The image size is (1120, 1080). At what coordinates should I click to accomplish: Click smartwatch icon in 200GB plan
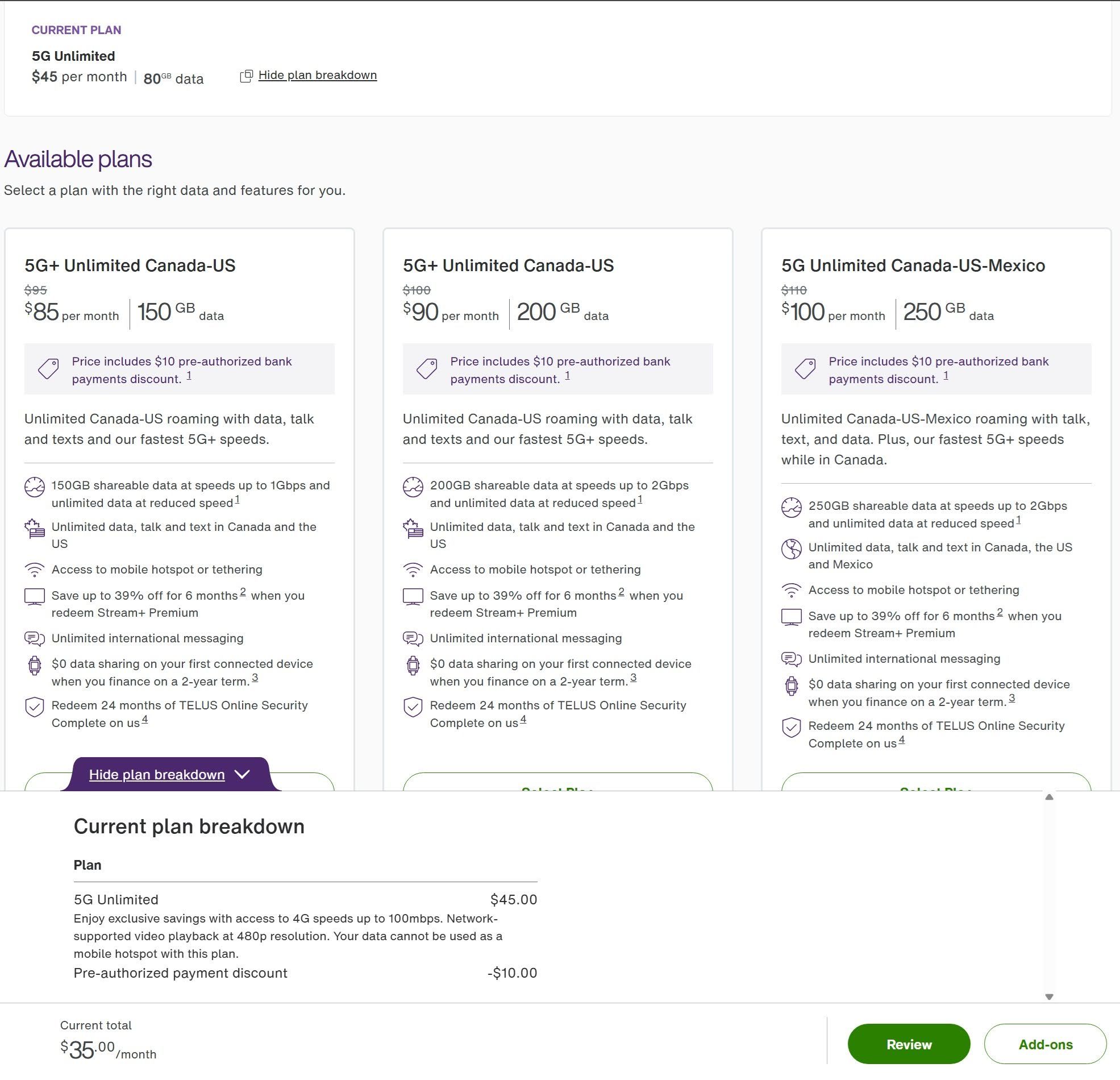[x=413, y=665]
